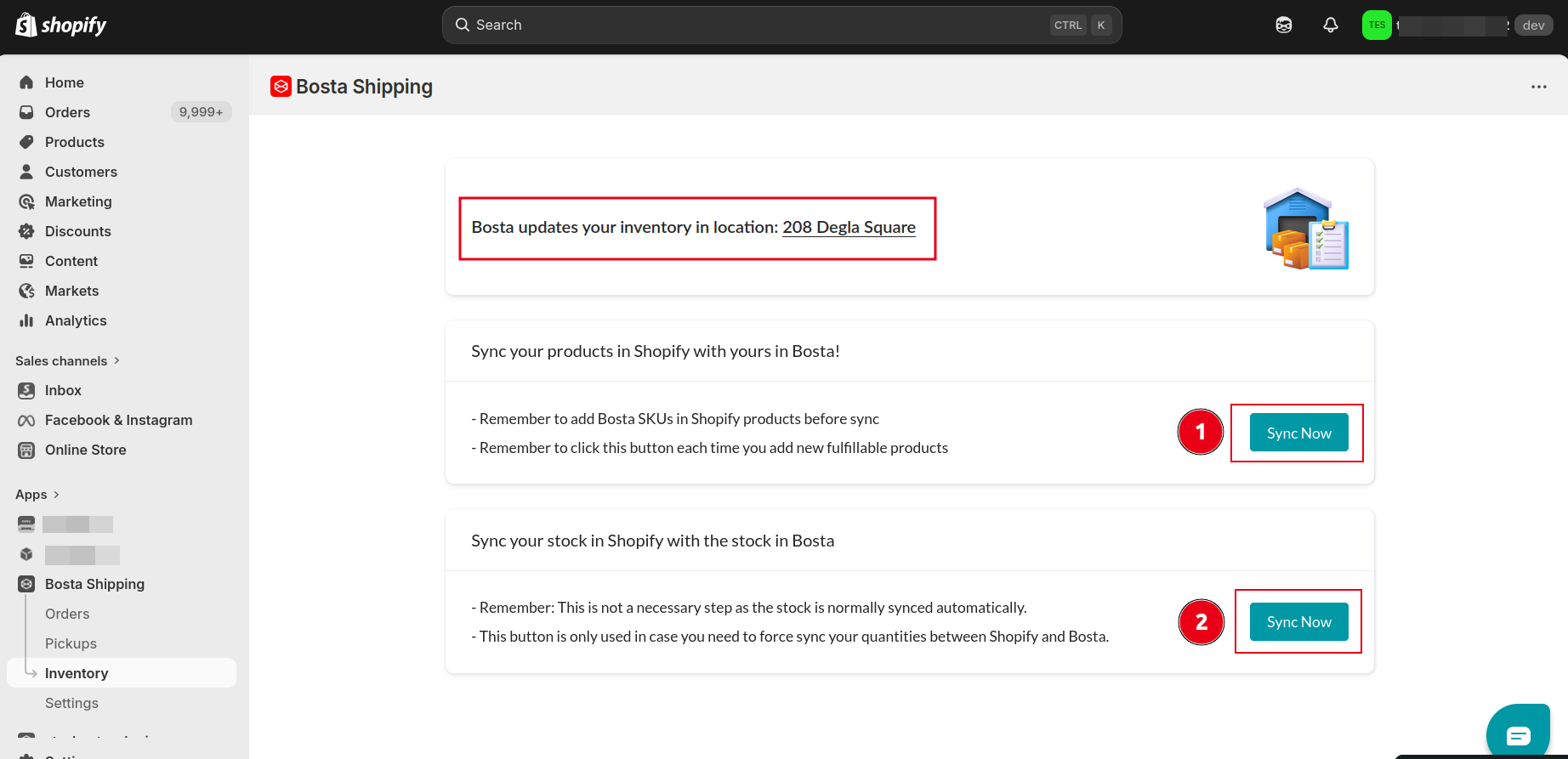Expand Sales channels section
Screen dimensions: 1568x759
(x=68, y=361)
